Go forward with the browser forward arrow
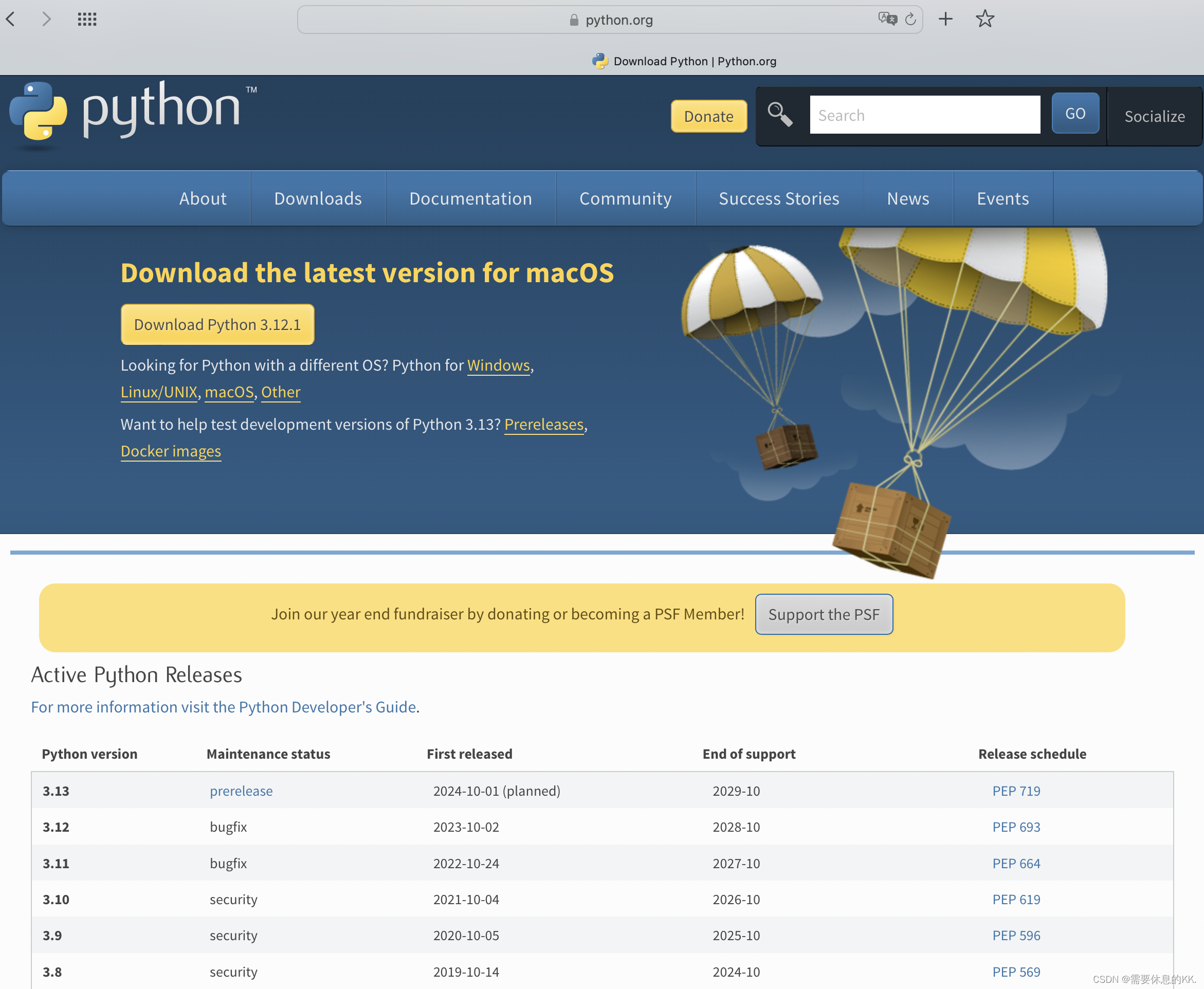Screen dimensions: 1204x989 (47, 20)
